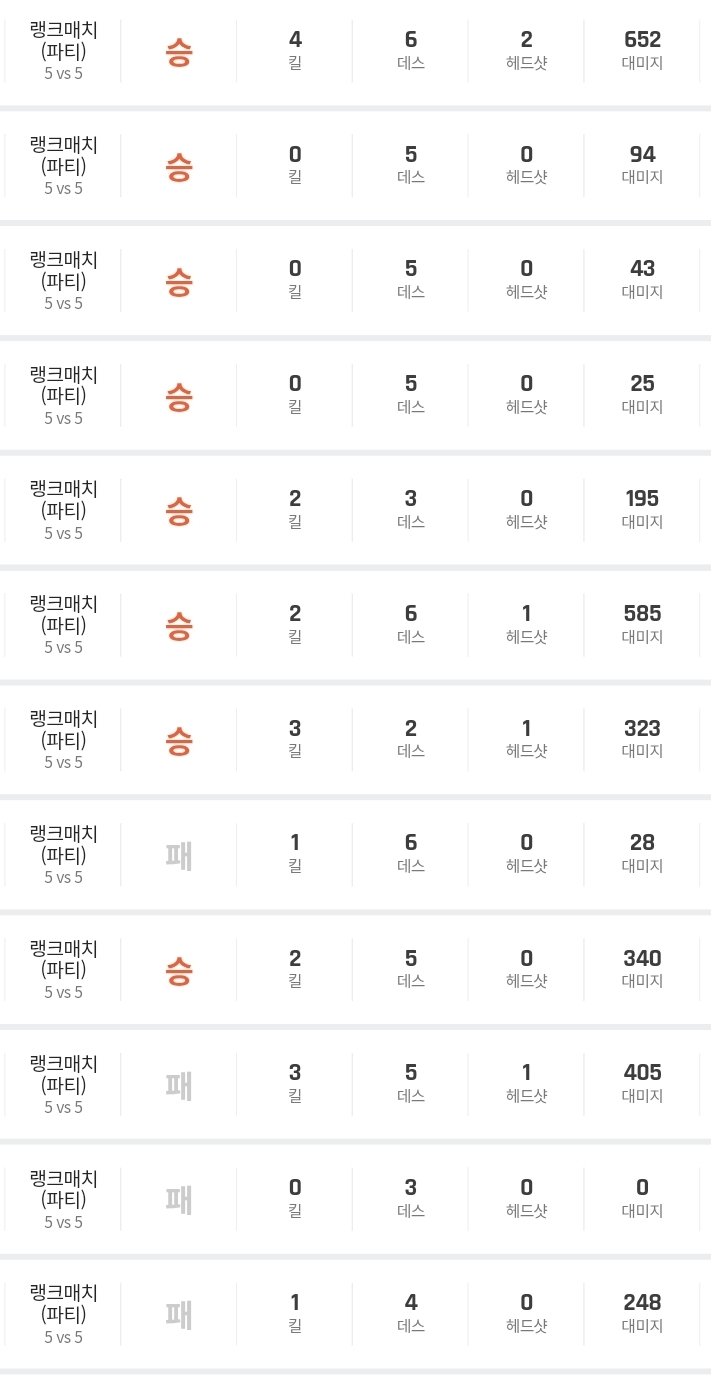The width and height of the screenshot is (711, 1377).
Task: Select the win mark in the 340 damage row
Action: (x=178, y=970)
